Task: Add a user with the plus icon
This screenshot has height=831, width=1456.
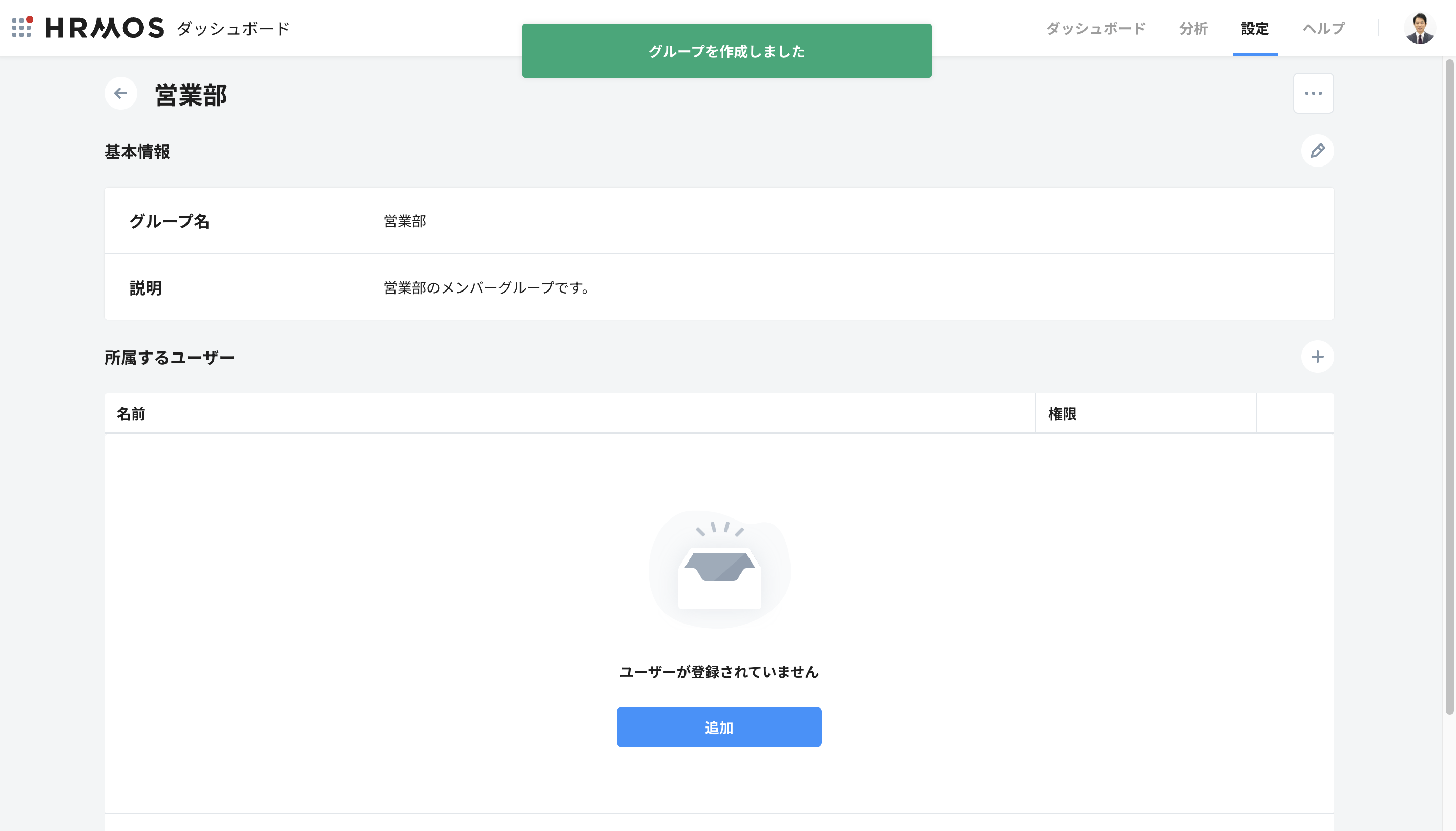Action: (1317, 357)
